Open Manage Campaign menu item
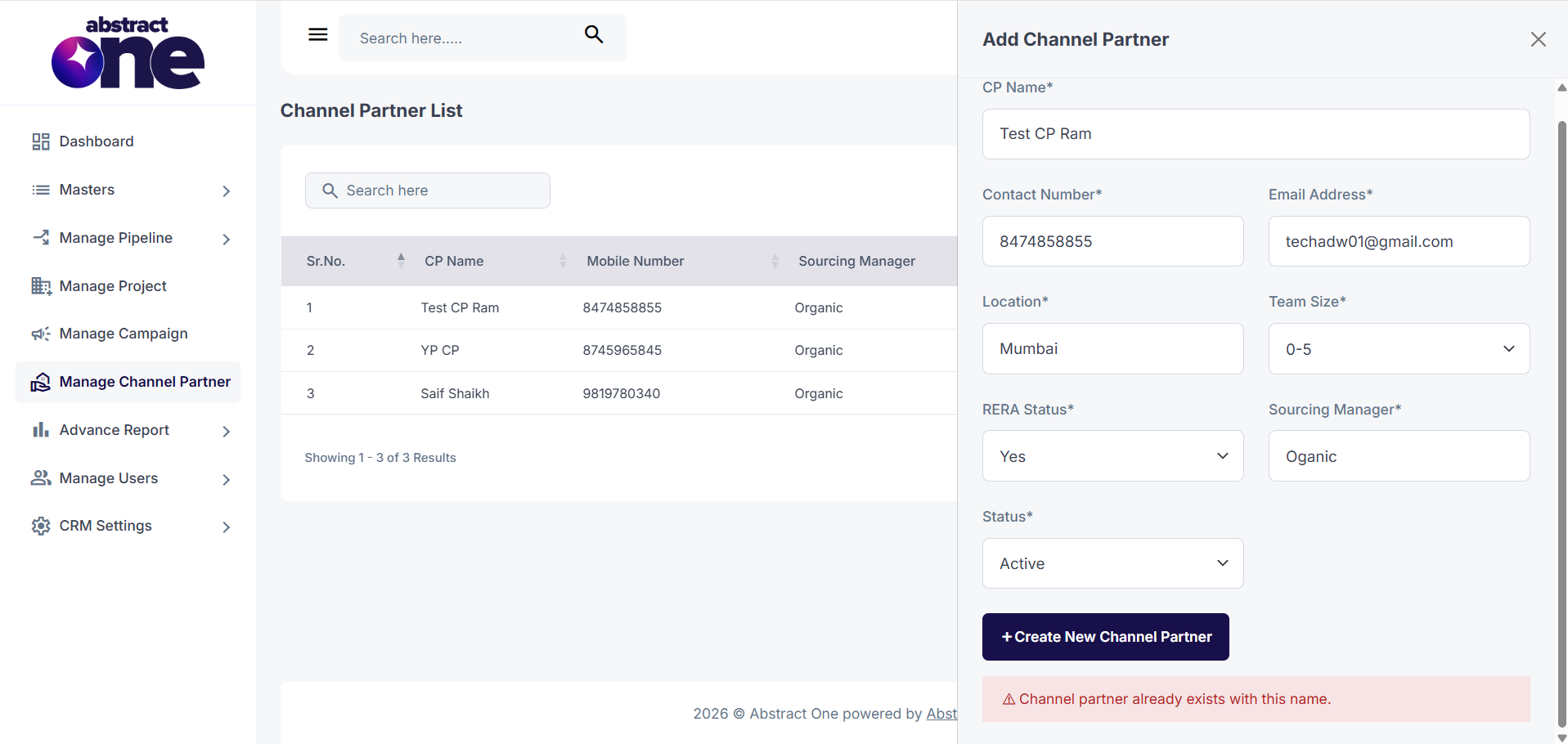The height and width of the screenshot is (744, 1568). pos(124,334)
